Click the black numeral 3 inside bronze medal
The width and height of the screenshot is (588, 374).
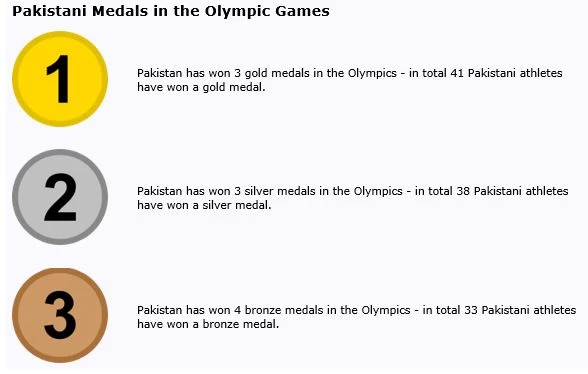pyautogui.click(x=60, y=315)
